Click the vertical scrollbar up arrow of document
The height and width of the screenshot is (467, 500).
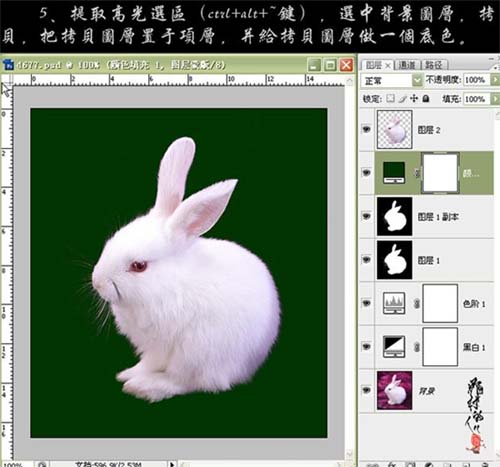[x=349, y=81]
